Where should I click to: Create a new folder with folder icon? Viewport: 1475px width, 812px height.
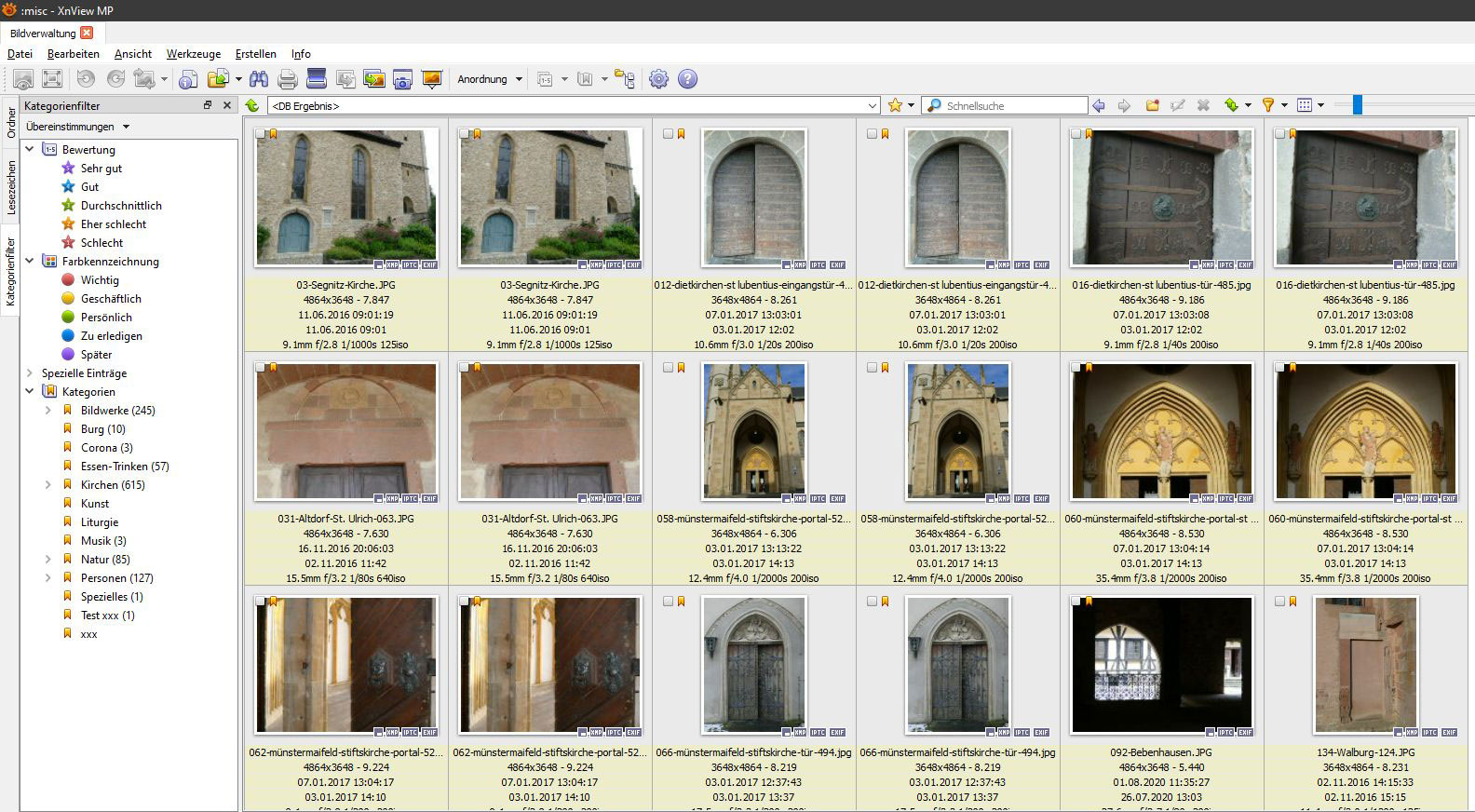tap(1152, 105)
